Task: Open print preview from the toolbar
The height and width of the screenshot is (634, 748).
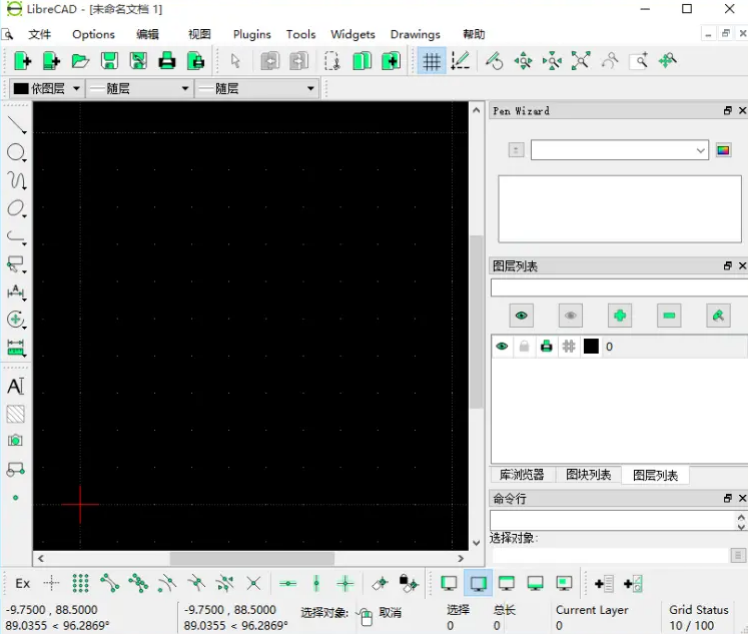Action: pos(196,61)
